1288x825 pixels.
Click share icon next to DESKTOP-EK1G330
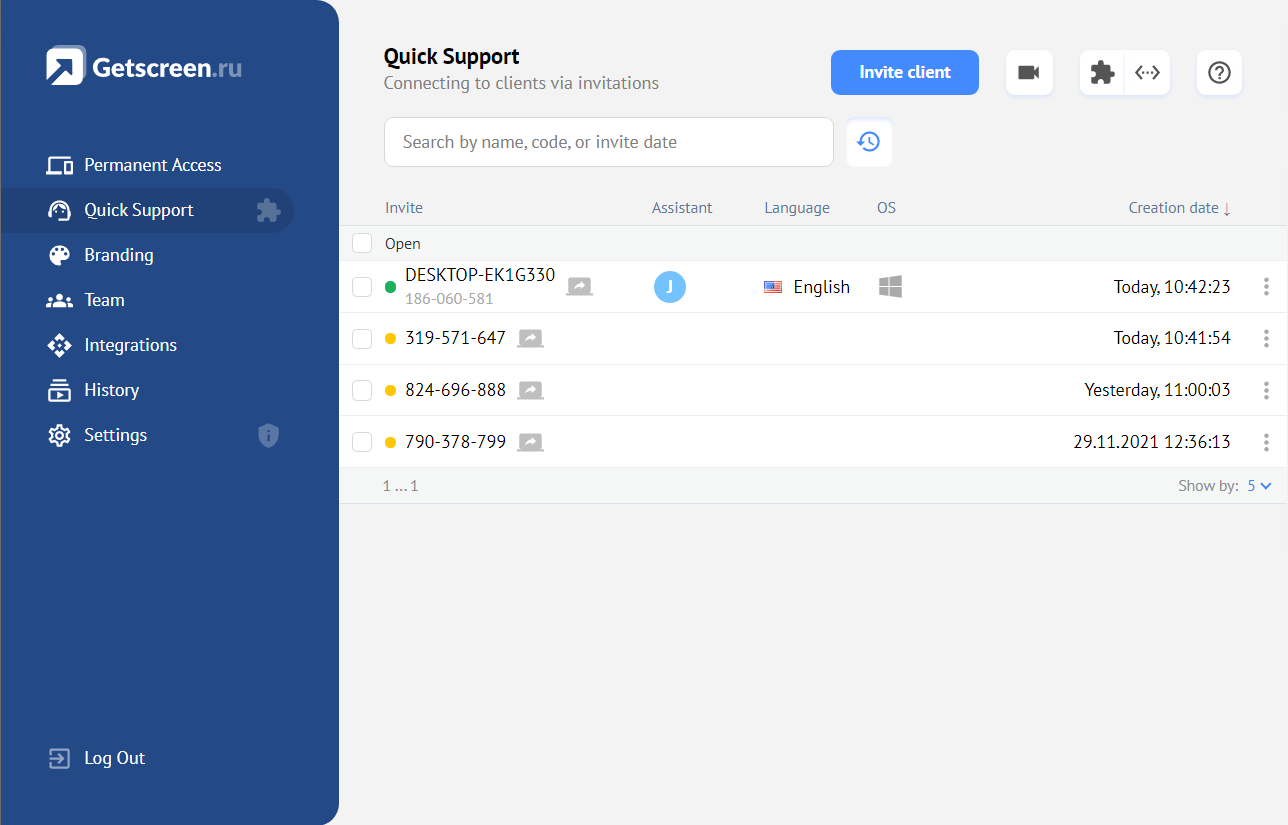click(579, 286)
